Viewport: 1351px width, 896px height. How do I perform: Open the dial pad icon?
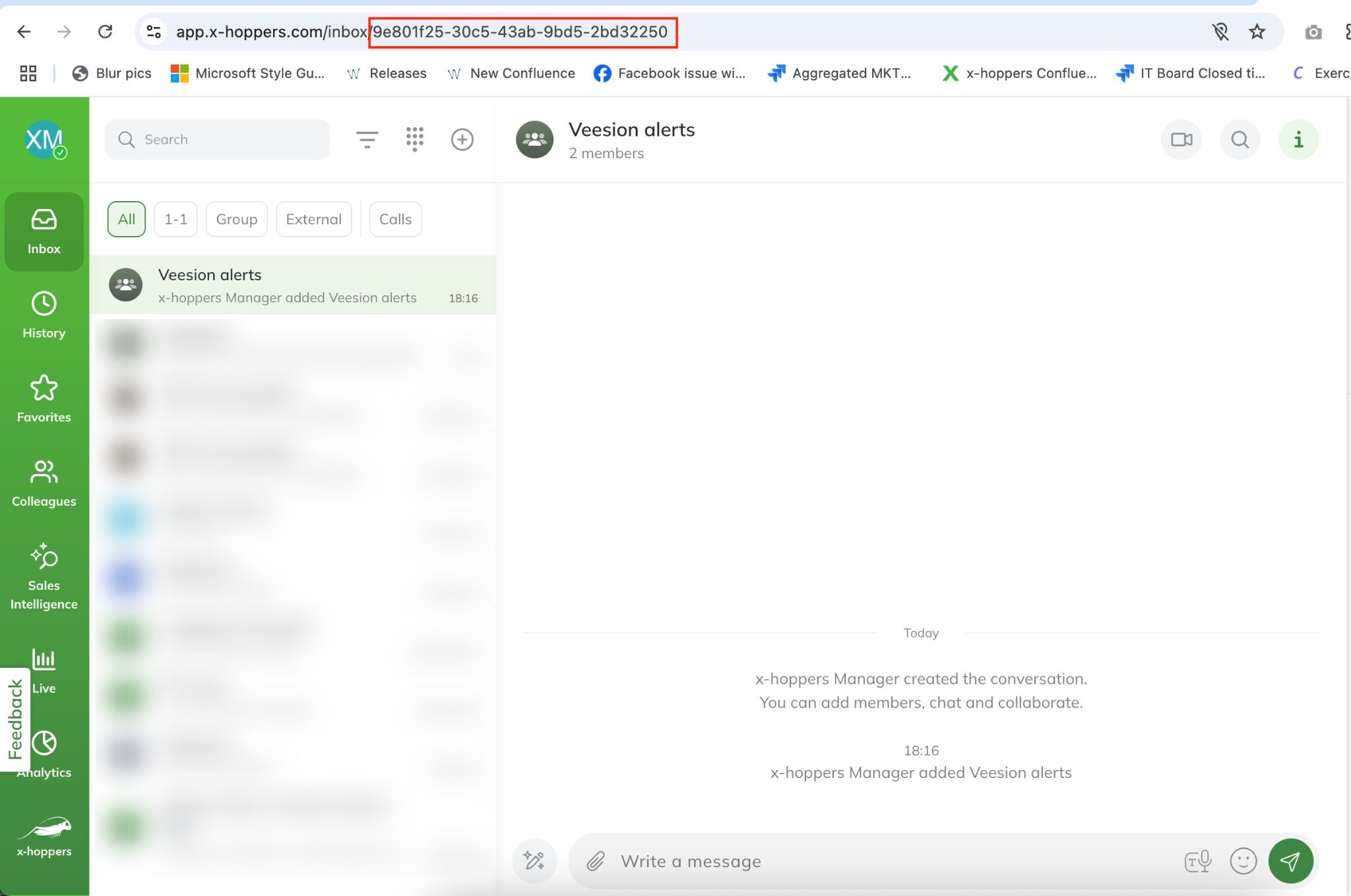414,139
